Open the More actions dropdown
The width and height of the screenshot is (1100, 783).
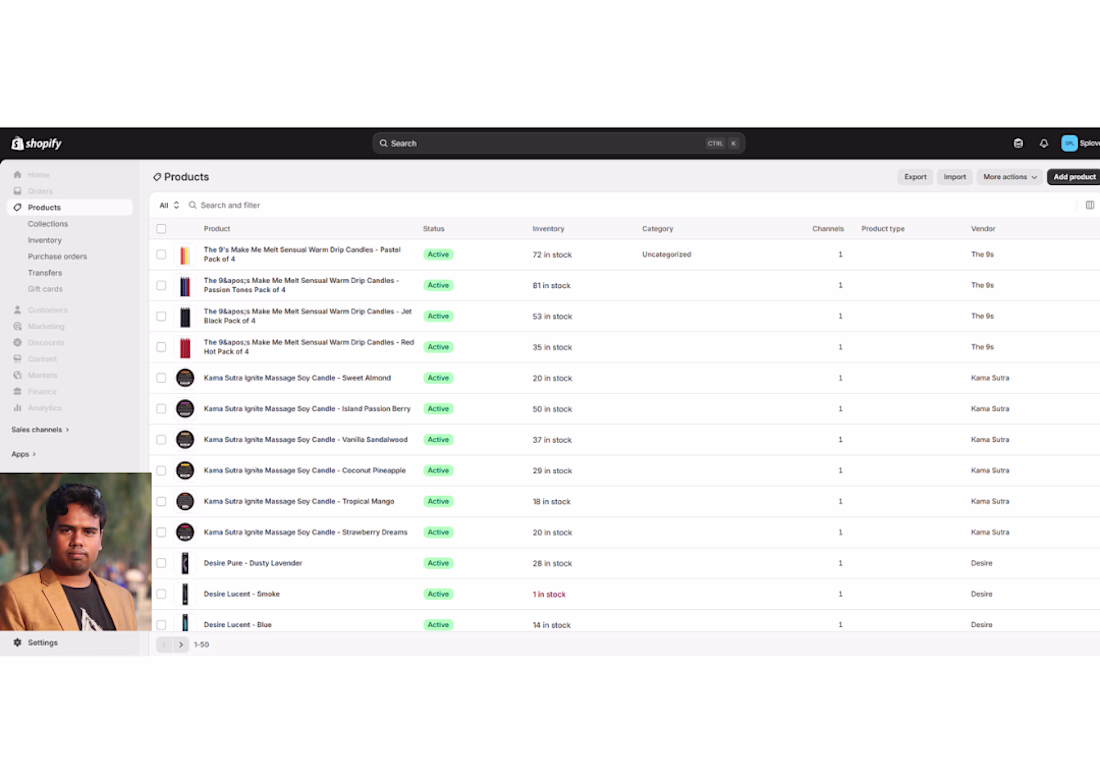pos(1010,177)
